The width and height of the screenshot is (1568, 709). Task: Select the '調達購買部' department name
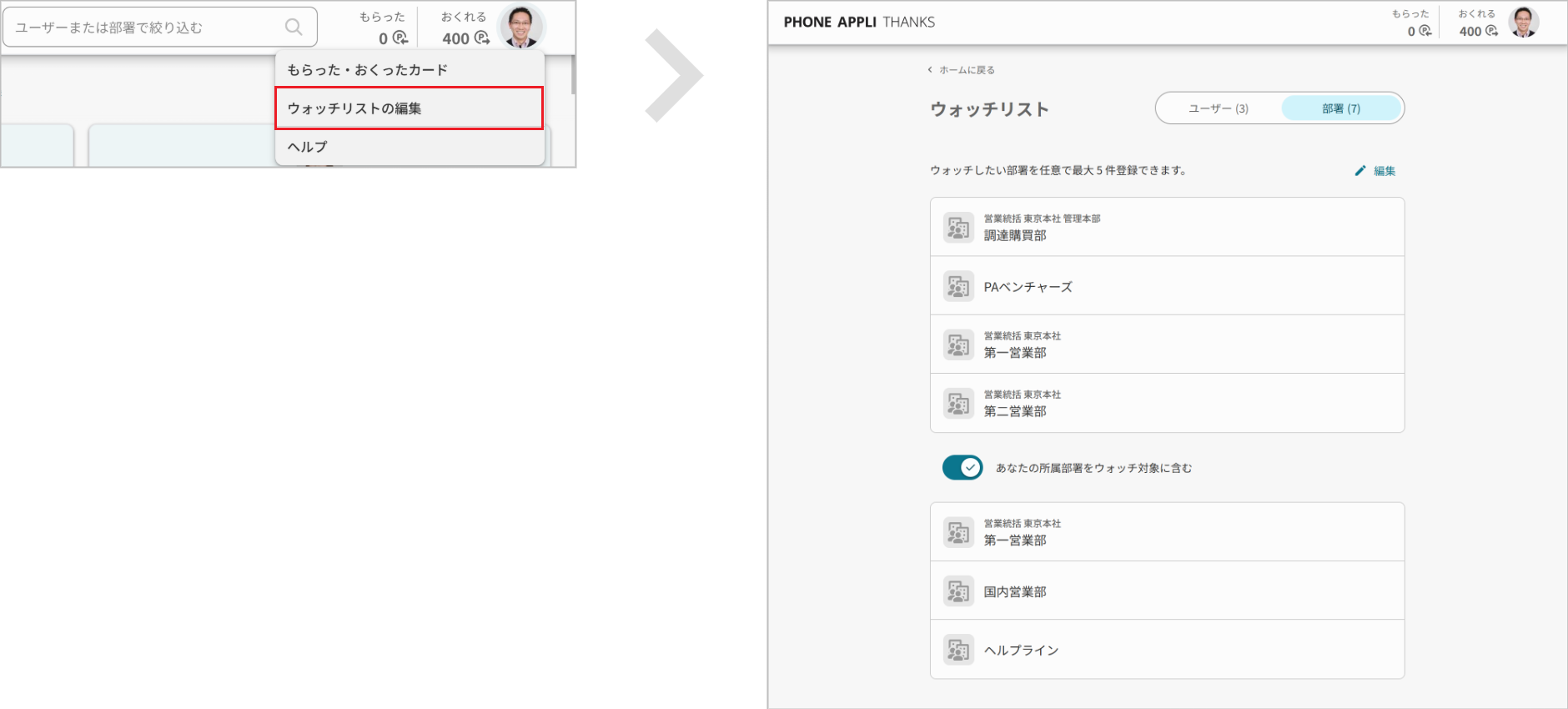tap(1015, 236)
